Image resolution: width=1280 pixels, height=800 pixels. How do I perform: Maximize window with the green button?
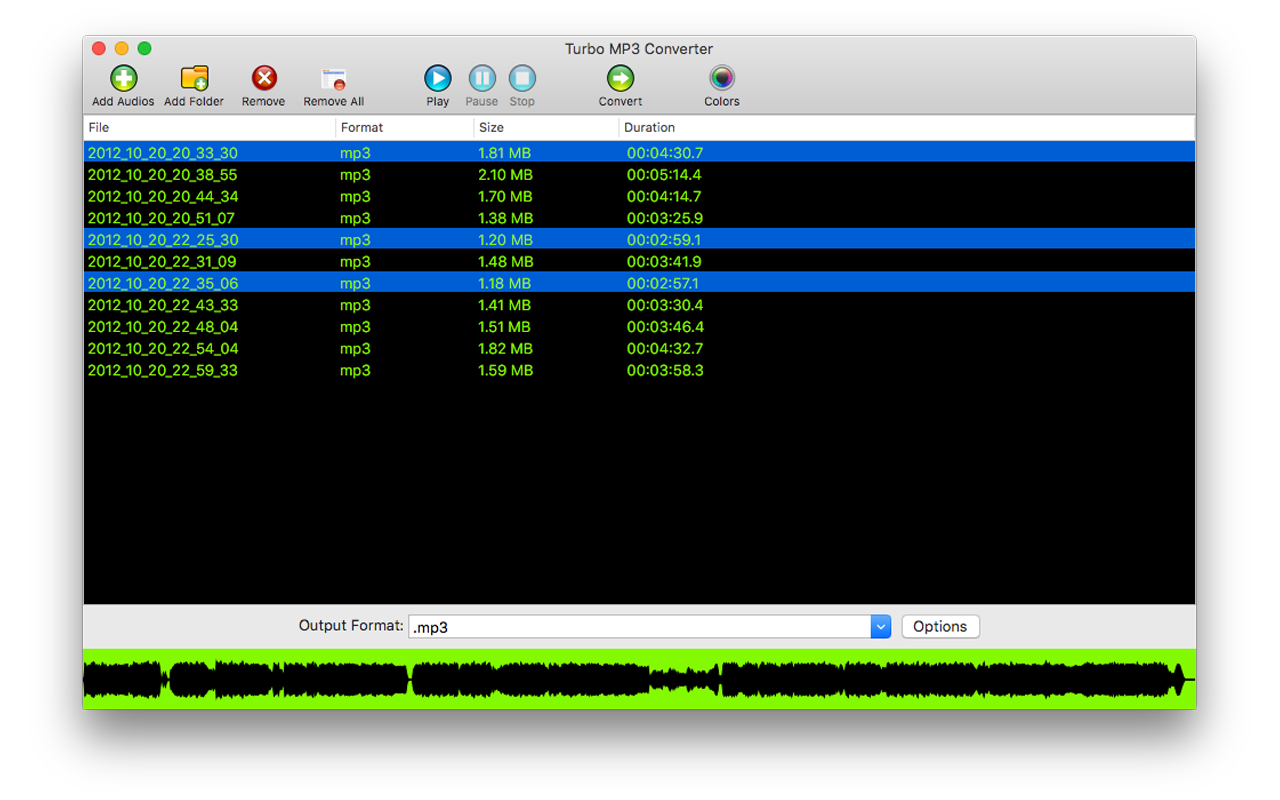(x=144, y=48)
